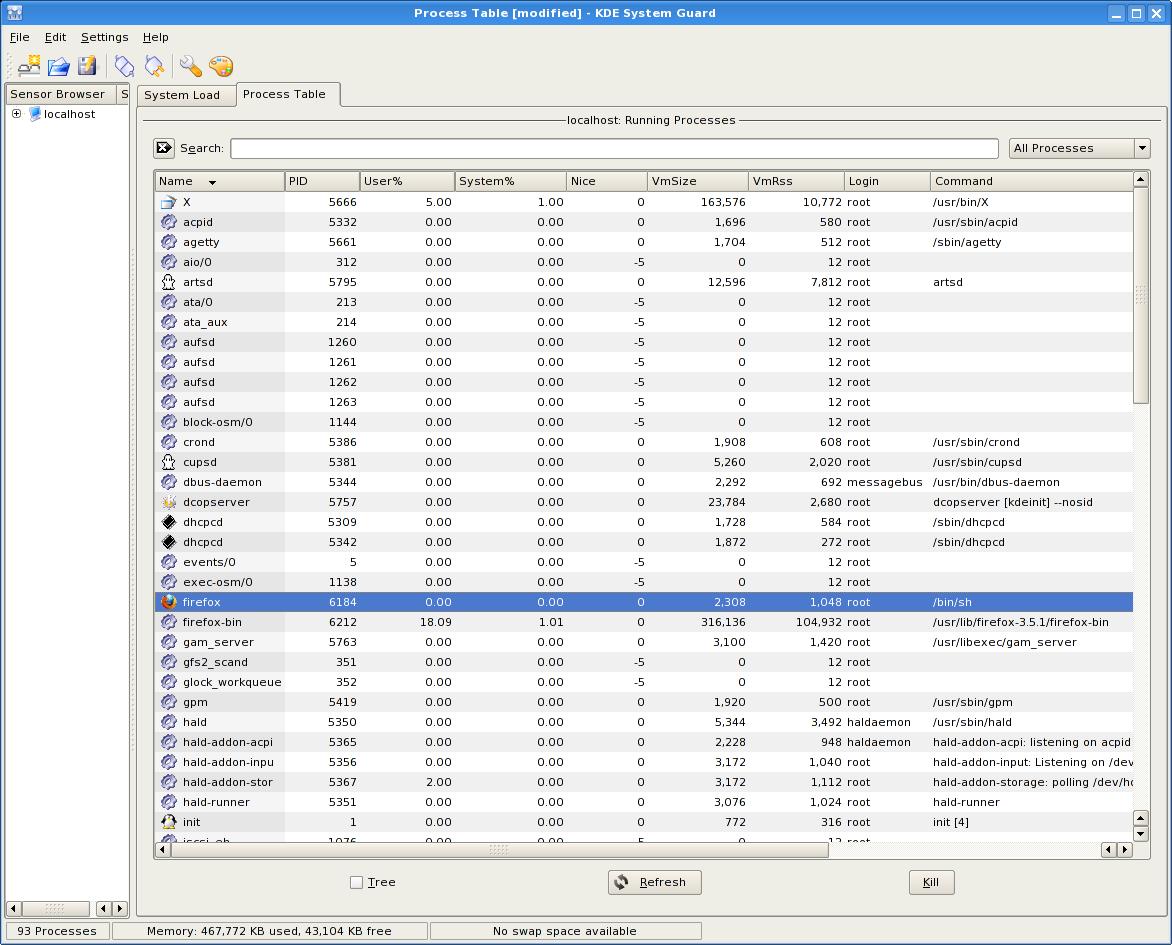Sort processes by the PID column header
The width and height of the screenshot is (1172, 945).
(322, 181)
